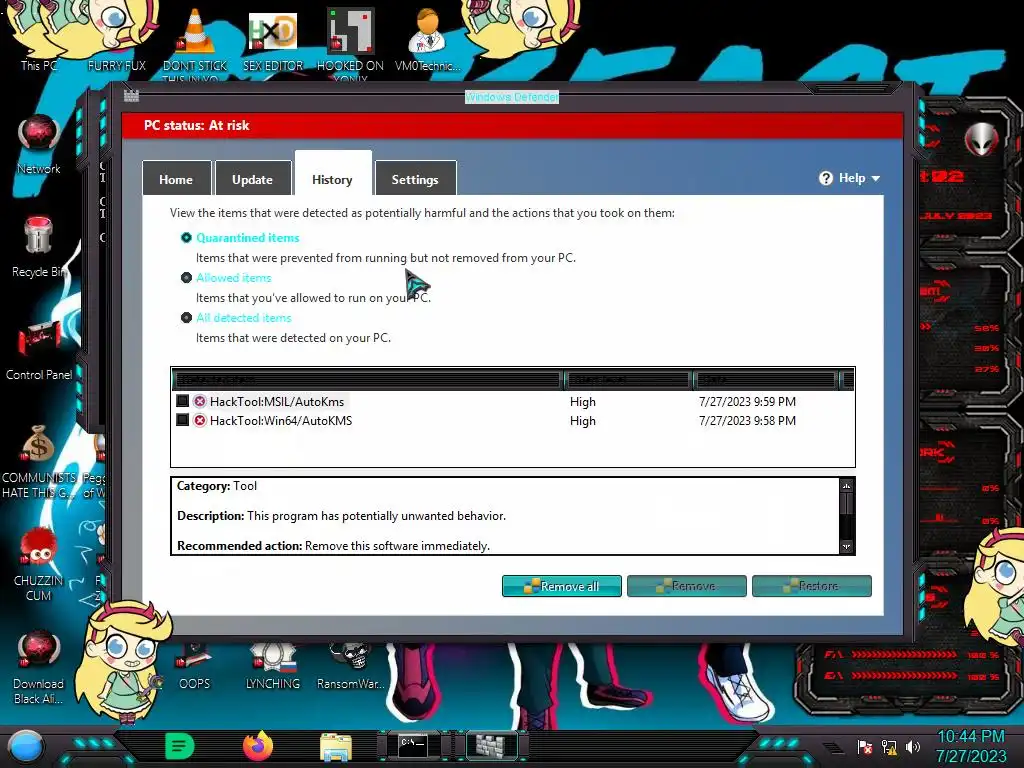Click the Windows Defender title bar icon
The width and height of the screenshot is (1024, 768).
(131, 96)
